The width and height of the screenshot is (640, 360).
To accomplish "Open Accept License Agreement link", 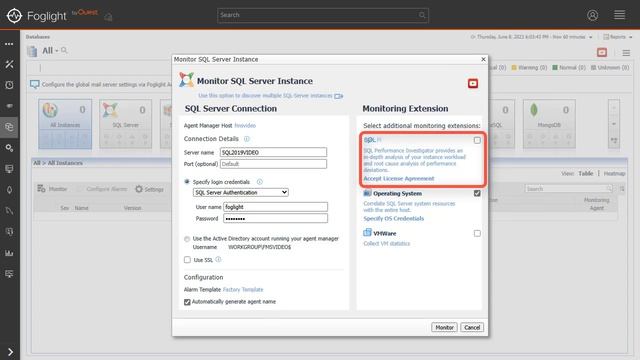I will point(399,178).
